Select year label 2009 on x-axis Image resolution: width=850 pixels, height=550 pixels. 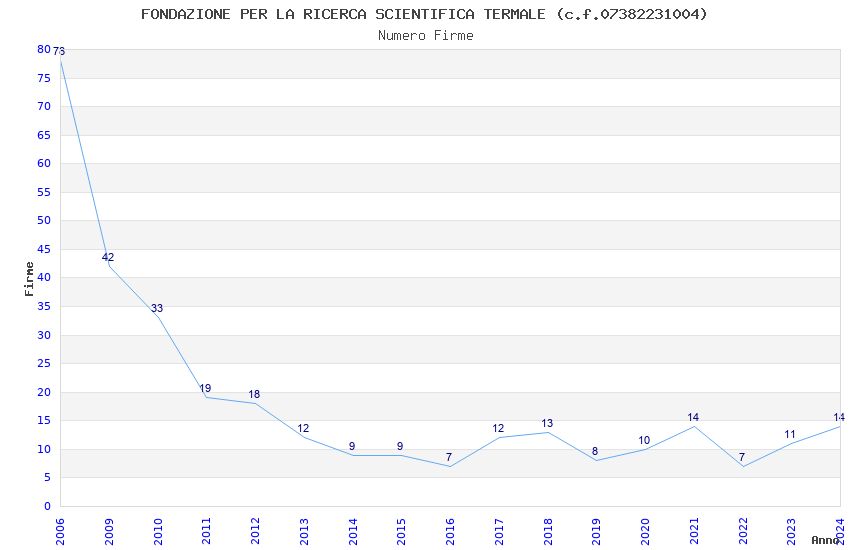[x=108, y=531]
